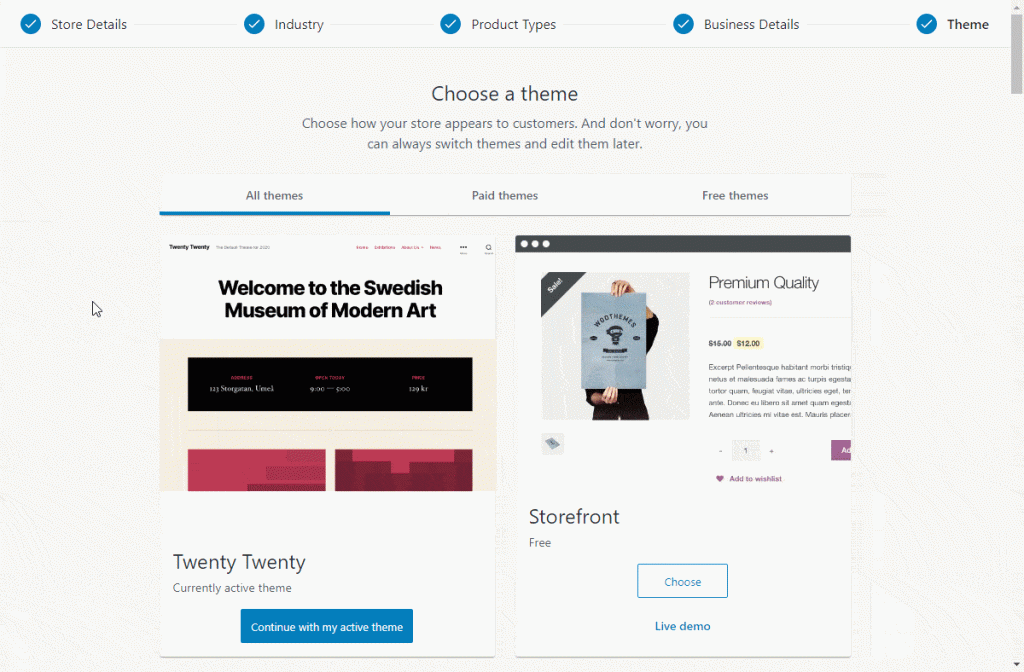Show the Free themes tab
The image size is (1024, 672).
[x=735, y=196]
